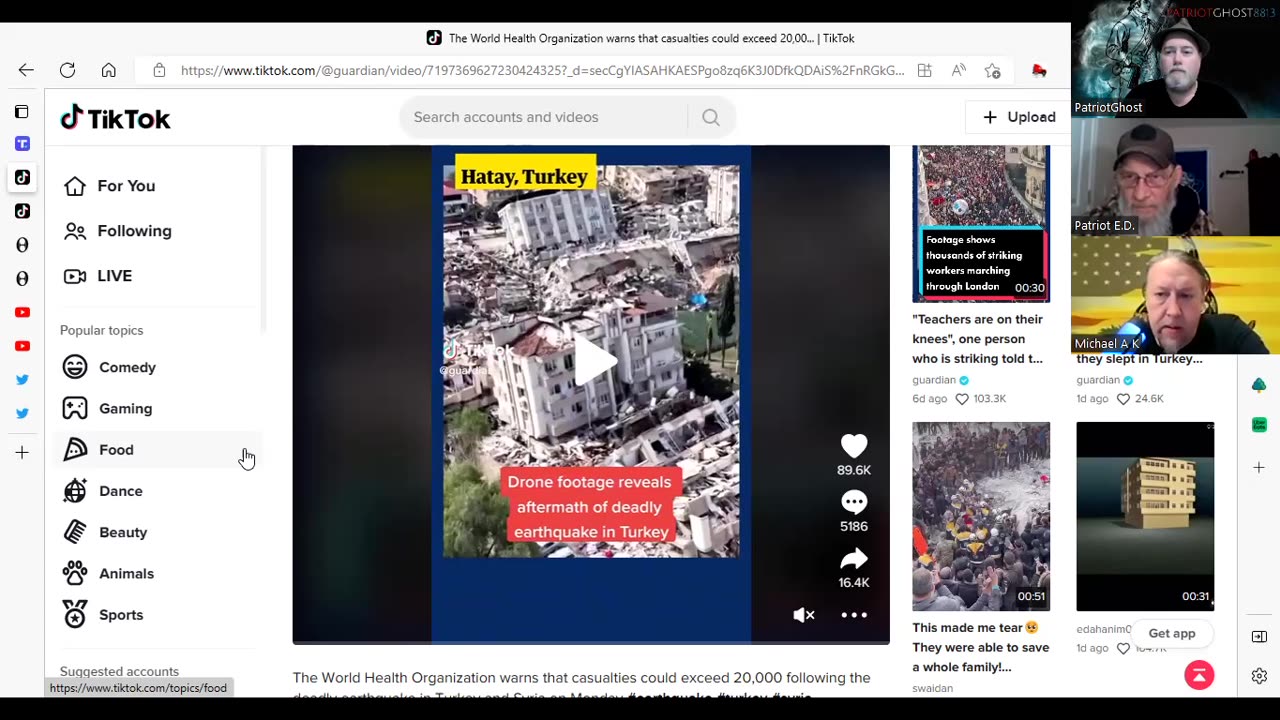Open the browser home page icon

pos(109,70)
